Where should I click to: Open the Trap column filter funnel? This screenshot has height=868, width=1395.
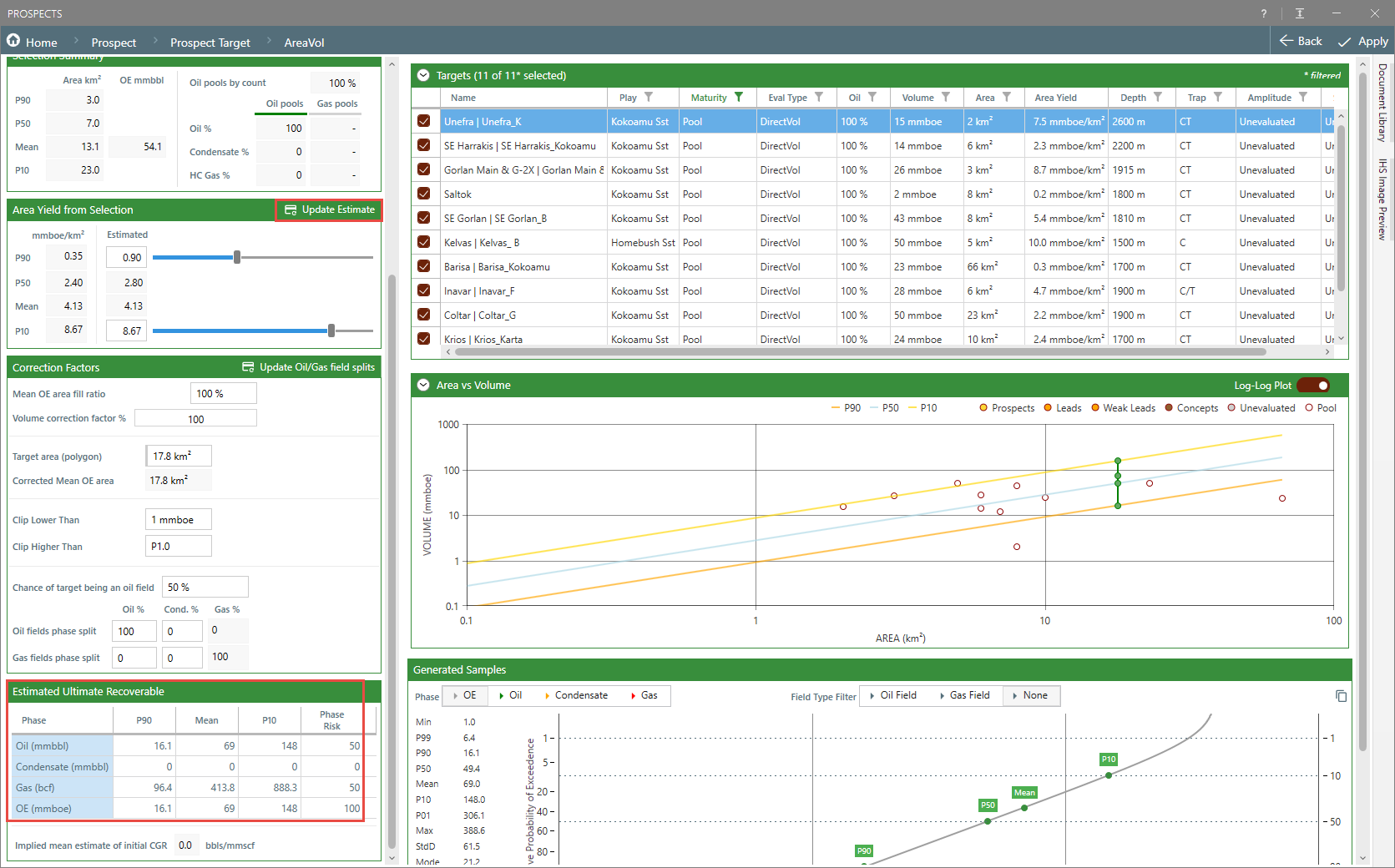1218,98
